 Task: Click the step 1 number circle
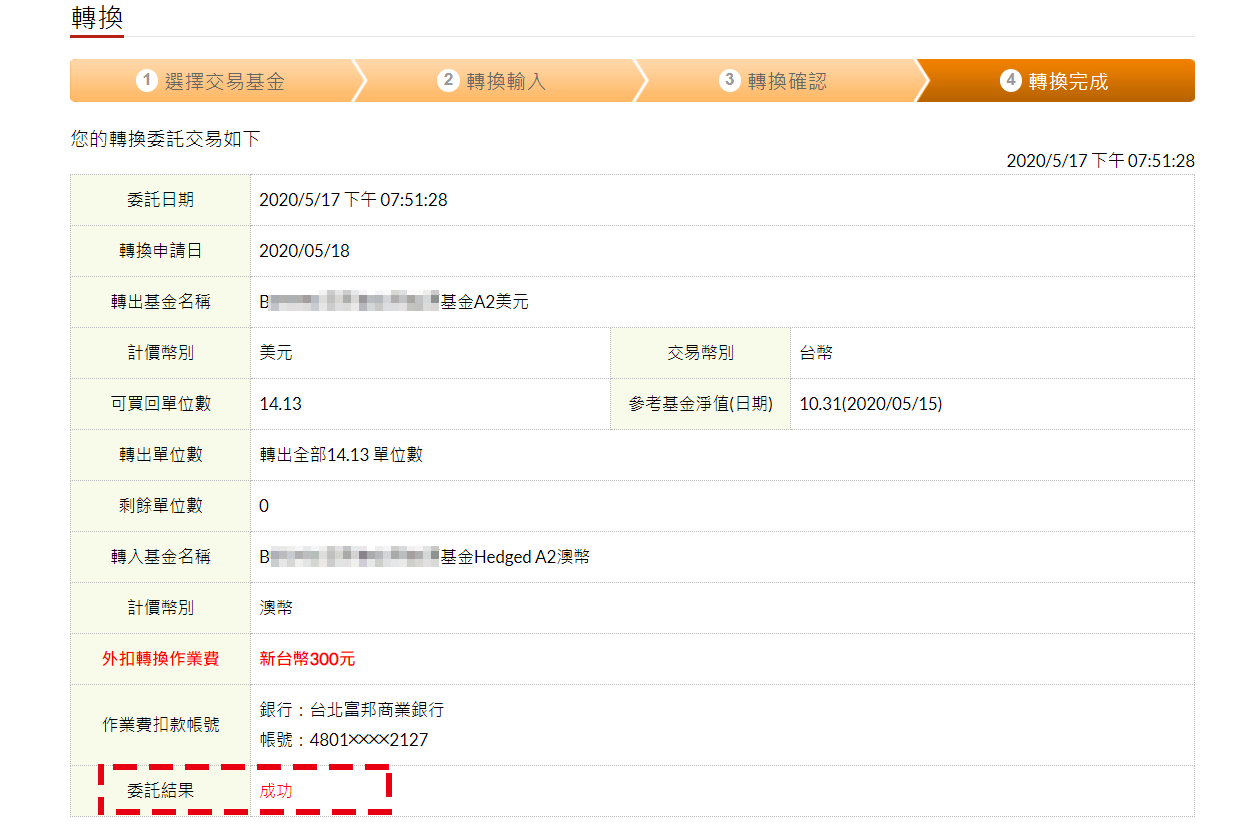click(147, 81)
